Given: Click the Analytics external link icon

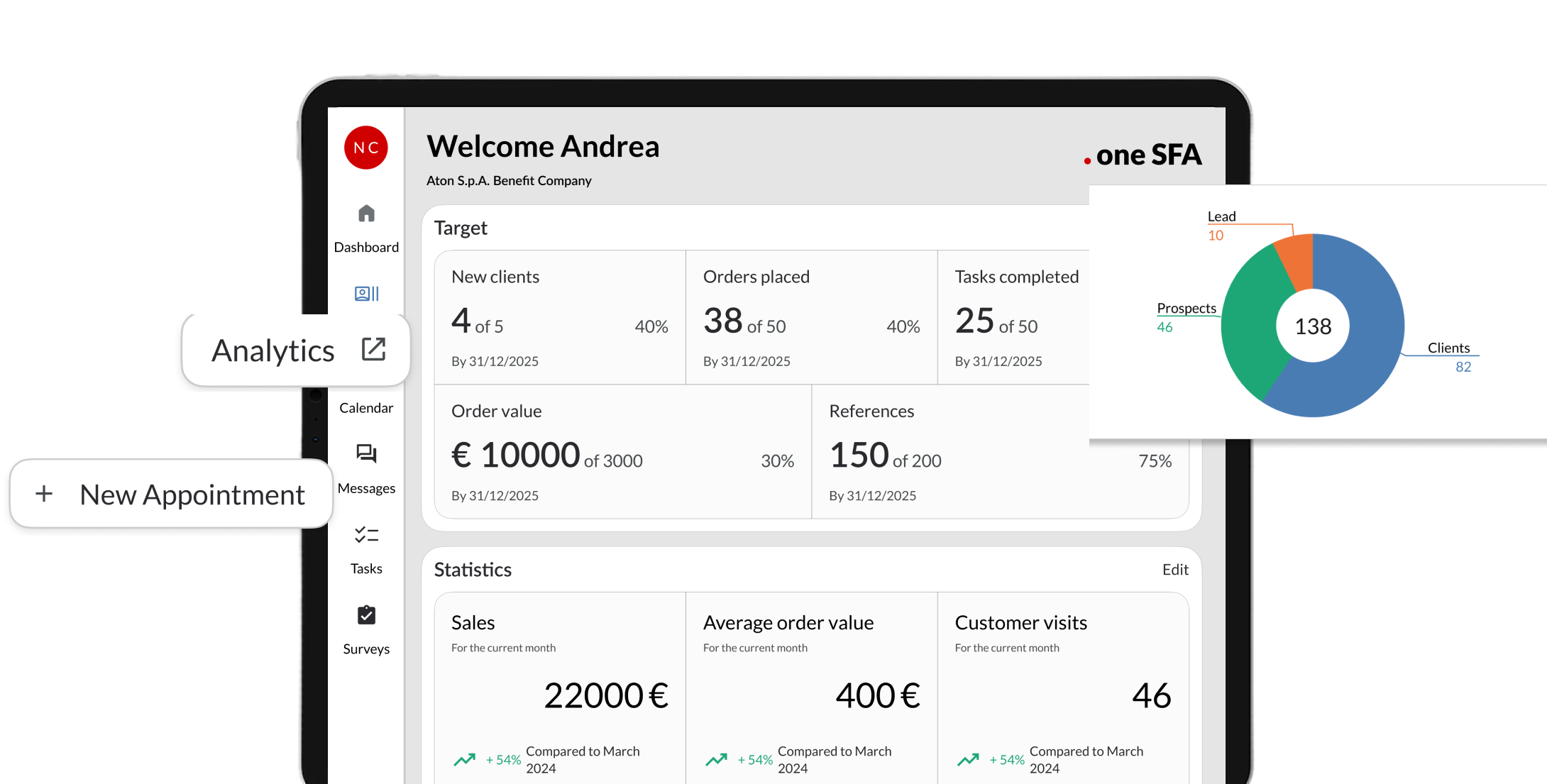Looking at the screenshot, I should click(x=373, y=349).
